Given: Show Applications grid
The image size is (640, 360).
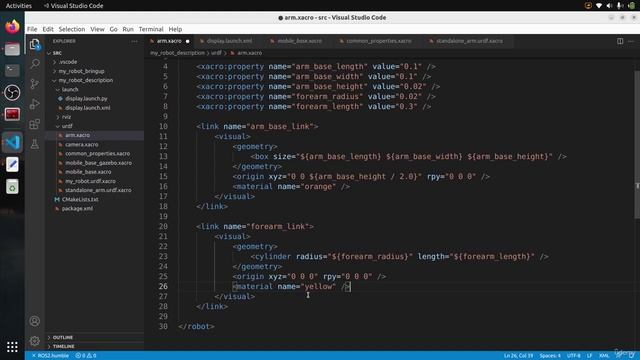Looking at the screenshot, I should click(x=12, y=347).
